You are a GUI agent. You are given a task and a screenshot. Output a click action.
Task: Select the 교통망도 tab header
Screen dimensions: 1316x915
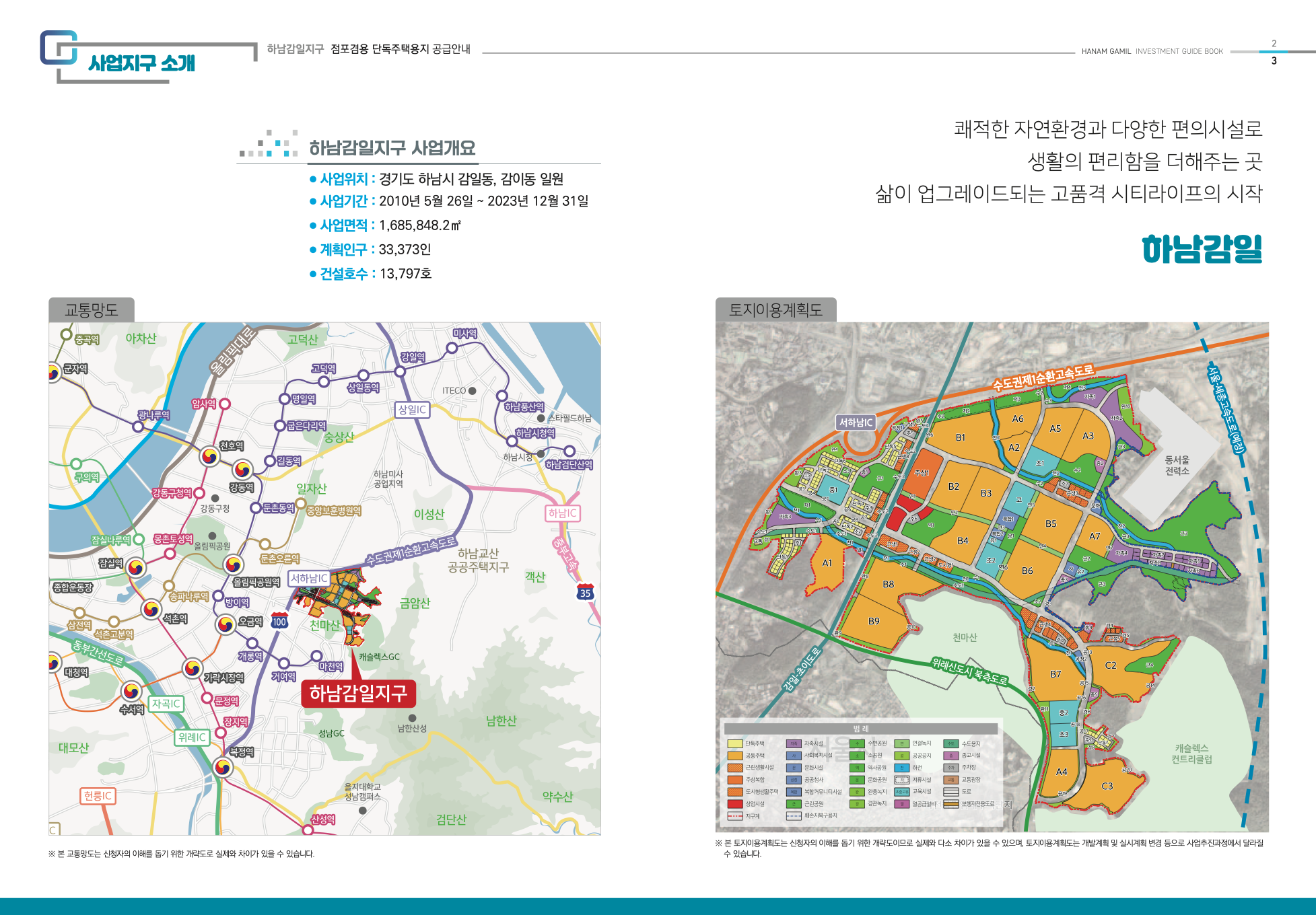92,310
